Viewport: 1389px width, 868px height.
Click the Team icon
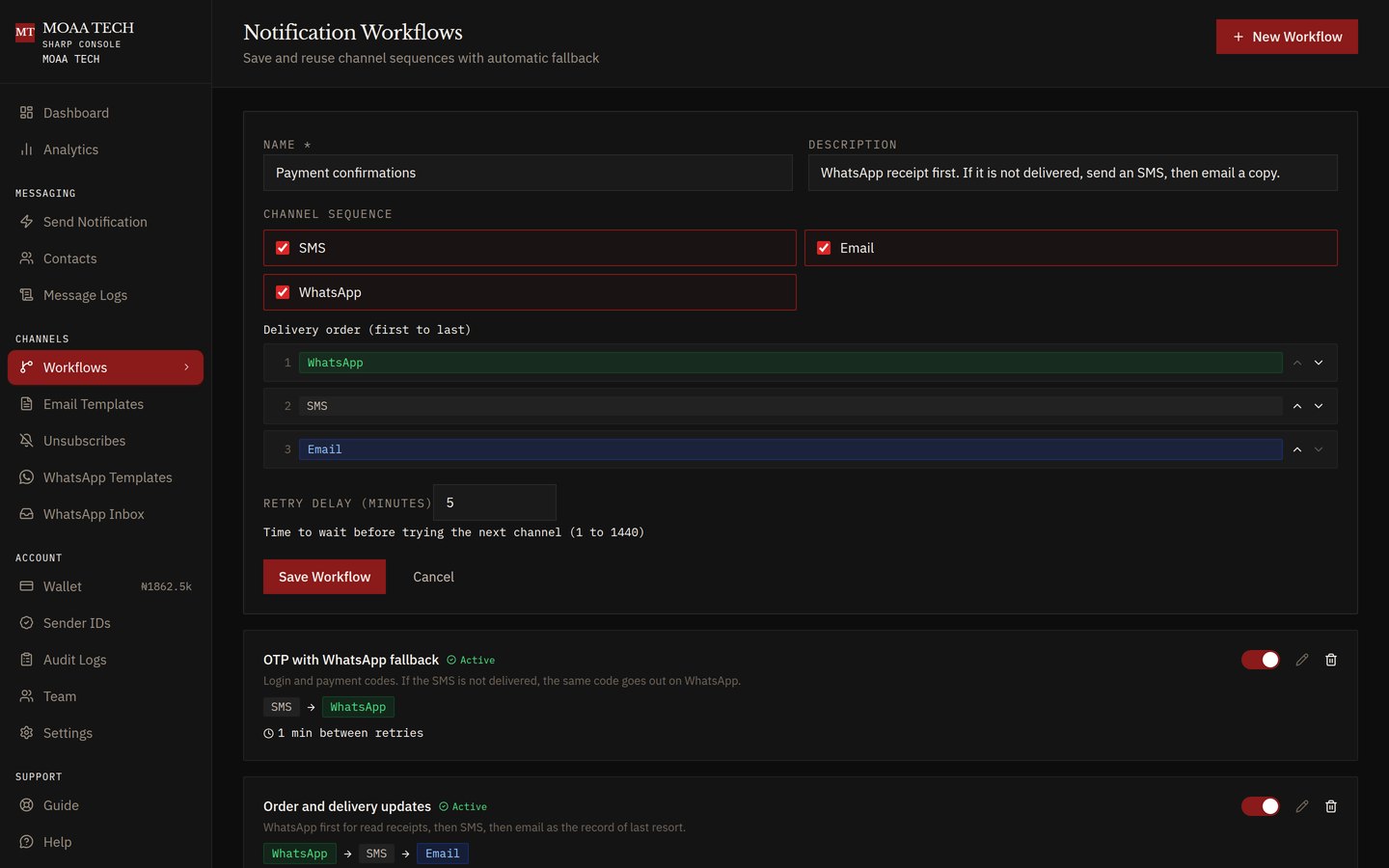(26, 696)
